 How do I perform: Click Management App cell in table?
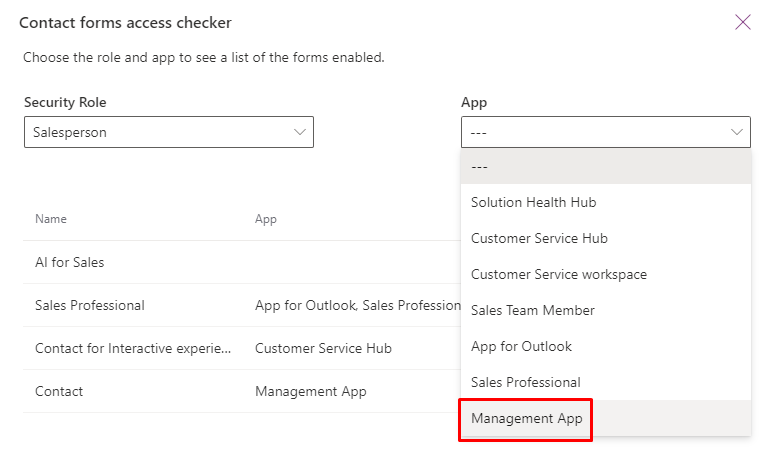coord(311,391)
